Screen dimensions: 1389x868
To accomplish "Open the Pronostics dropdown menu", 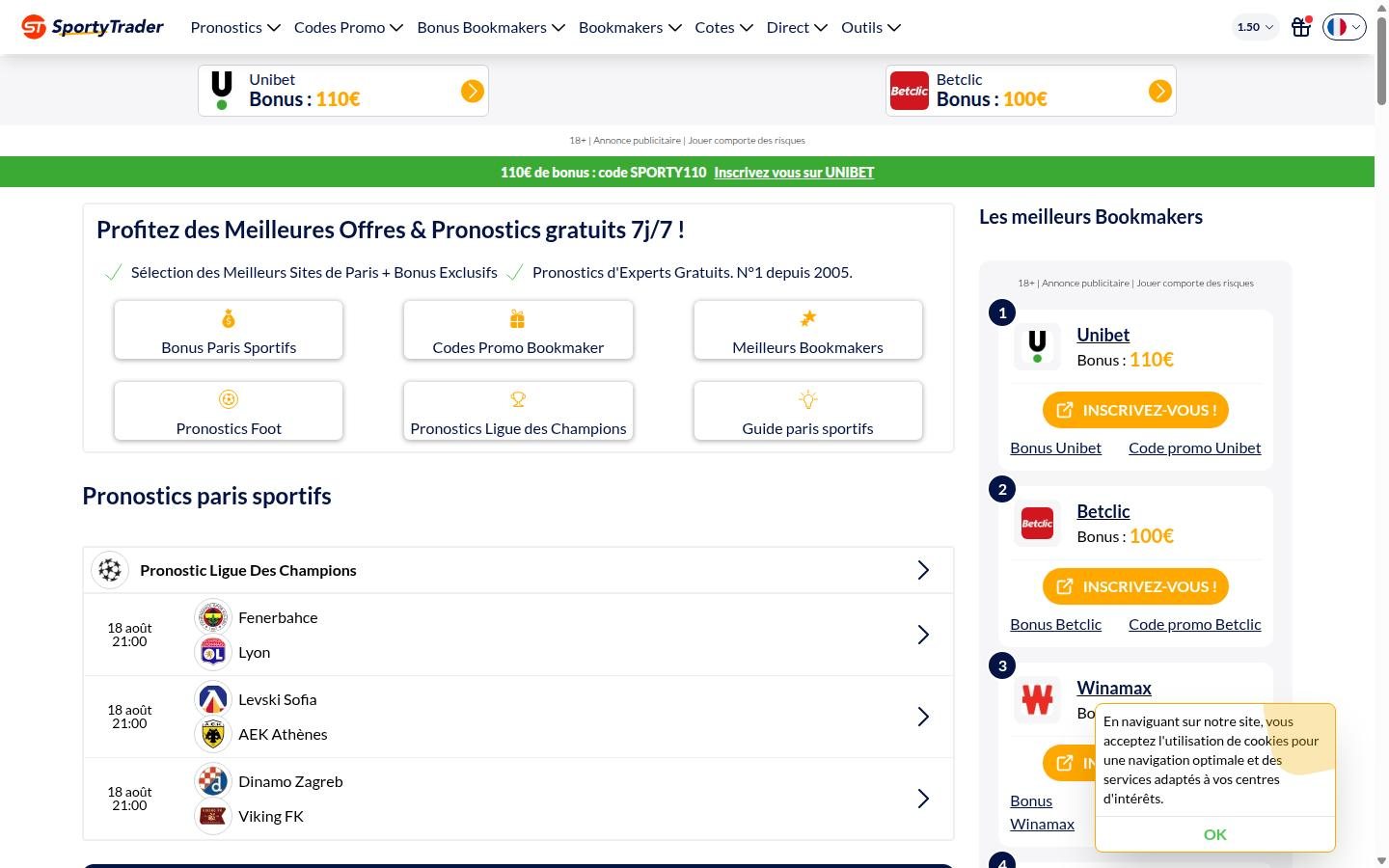I will point(235,27).
